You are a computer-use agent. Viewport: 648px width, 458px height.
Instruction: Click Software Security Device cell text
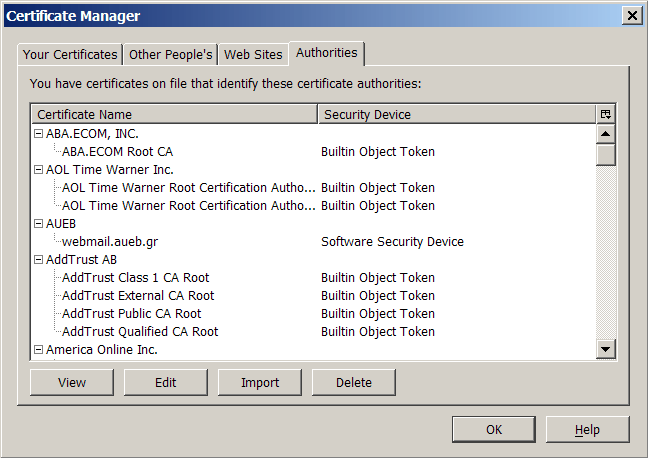point(392,241)
